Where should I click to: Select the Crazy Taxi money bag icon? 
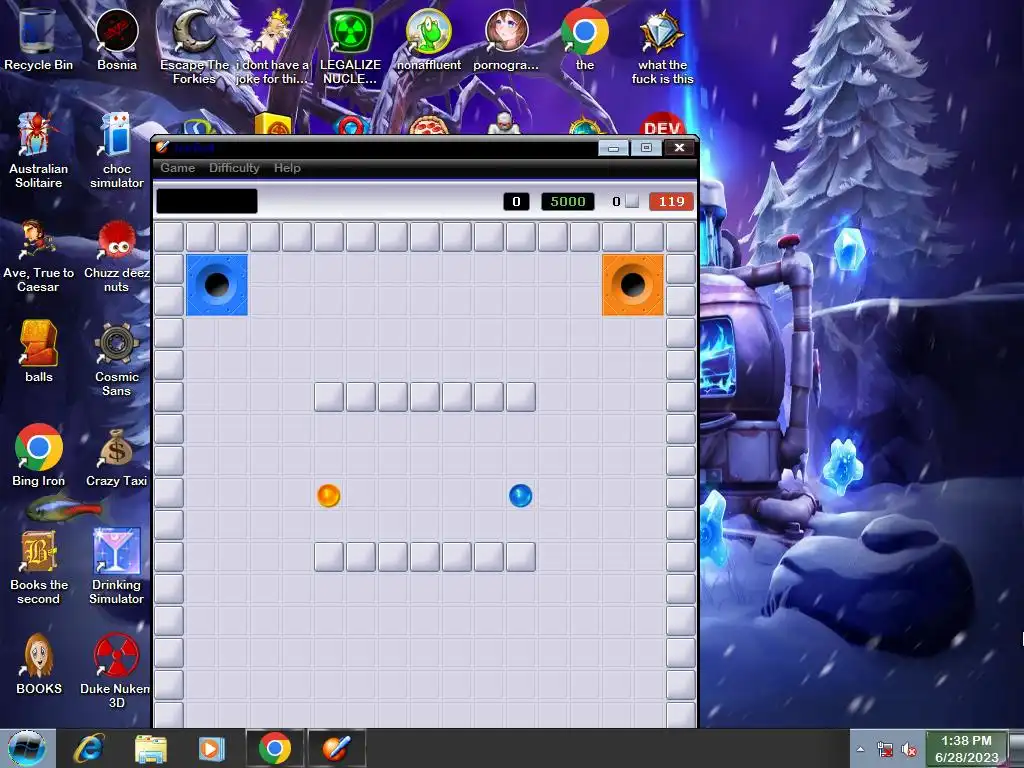click(116, 457)
